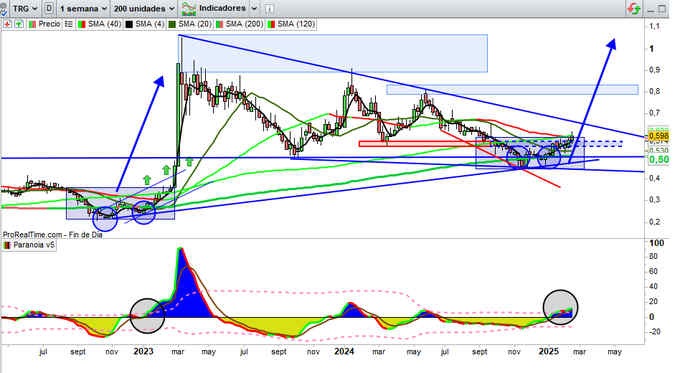Click the Paranoia v5 indicator label
This screenshot has height=373, width=680.
pos(34,245)
